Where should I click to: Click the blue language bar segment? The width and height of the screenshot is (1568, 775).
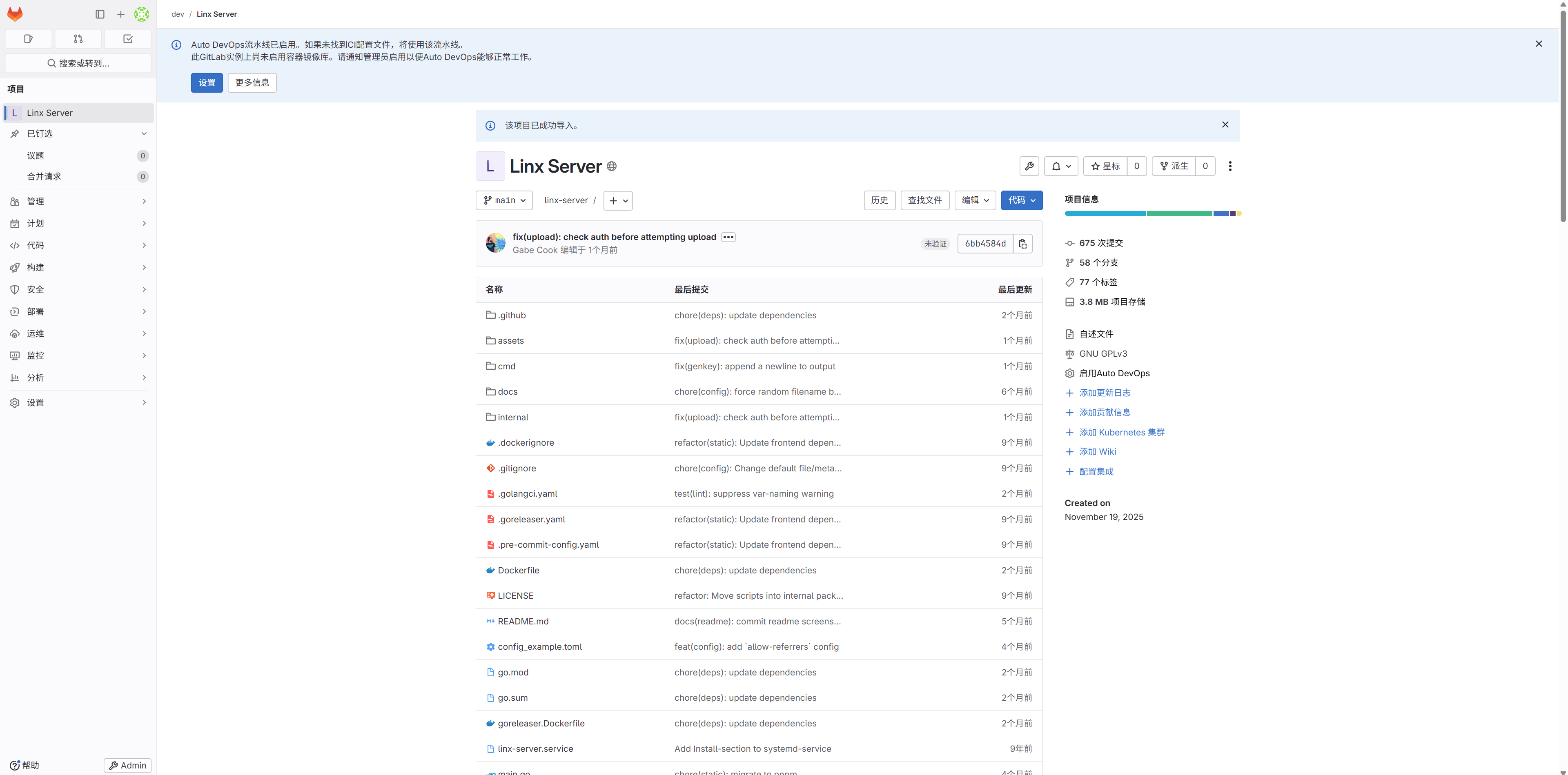[x=1221, y=213]
